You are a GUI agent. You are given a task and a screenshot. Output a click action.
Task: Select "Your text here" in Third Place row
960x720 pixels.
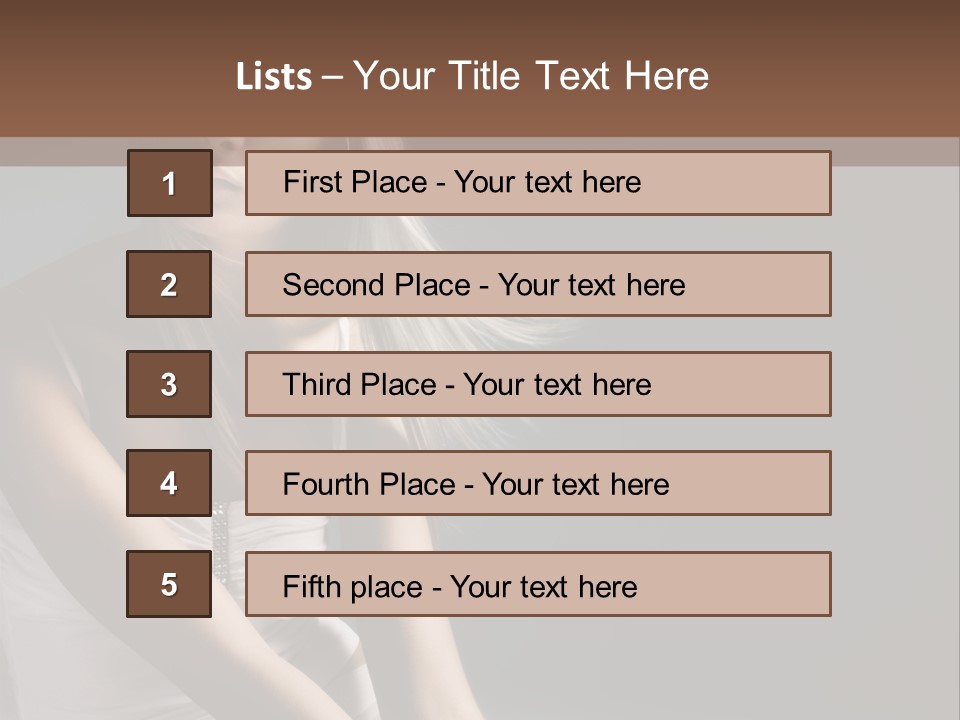(x=558, y=385)
